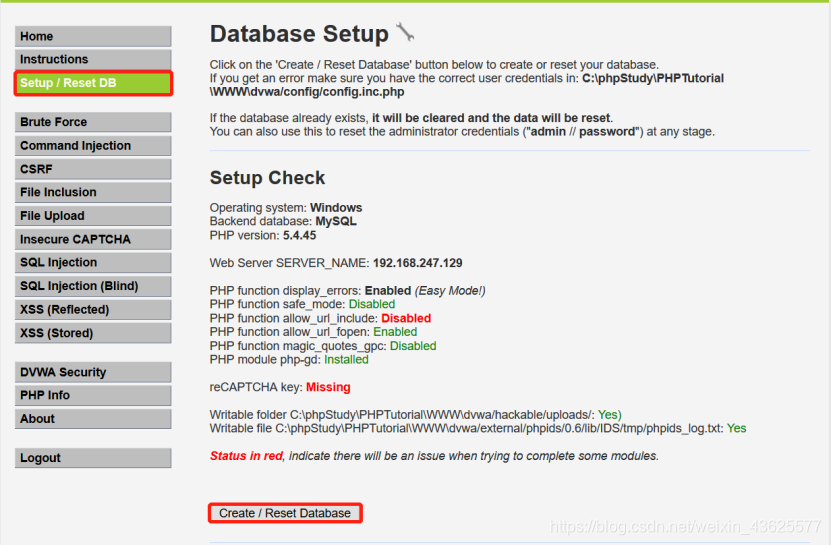This screenshot has height=545, width=831.
Task: Click the phpids_log.txt writable file Yes
Action: pyautogui.click(x=736, y=428)
